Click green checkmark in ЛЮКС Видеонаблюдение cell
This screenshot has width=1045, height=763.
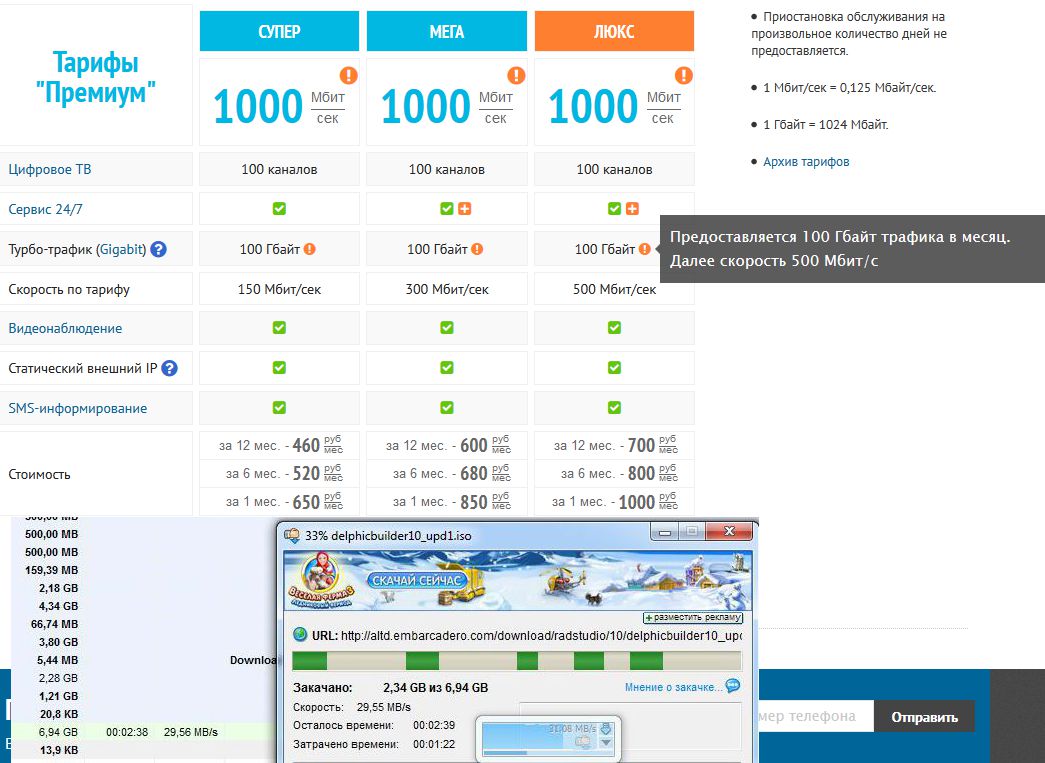pos(614,328)
